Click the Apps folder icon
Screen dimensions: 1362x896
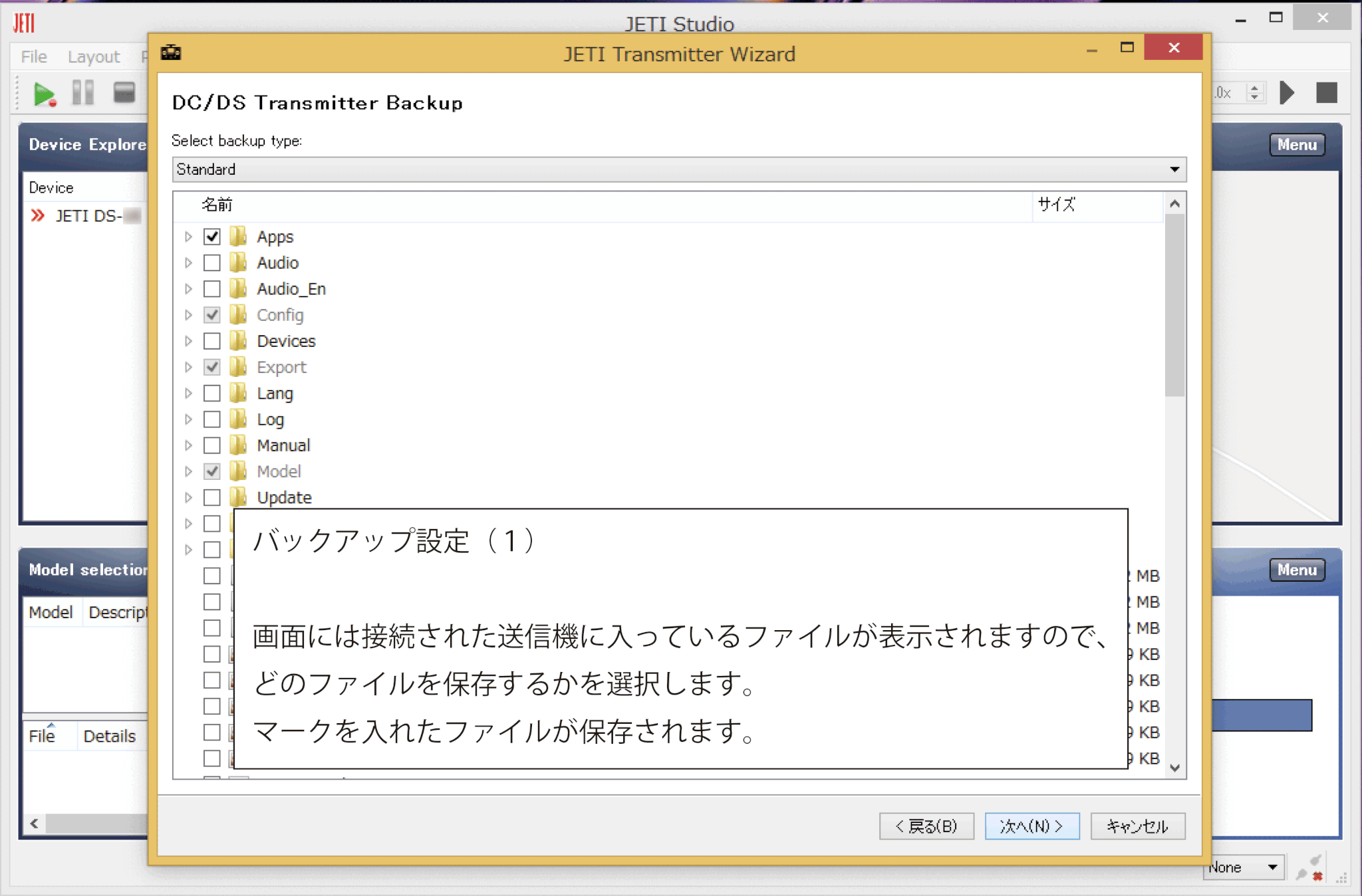click(x=238, y=236)
